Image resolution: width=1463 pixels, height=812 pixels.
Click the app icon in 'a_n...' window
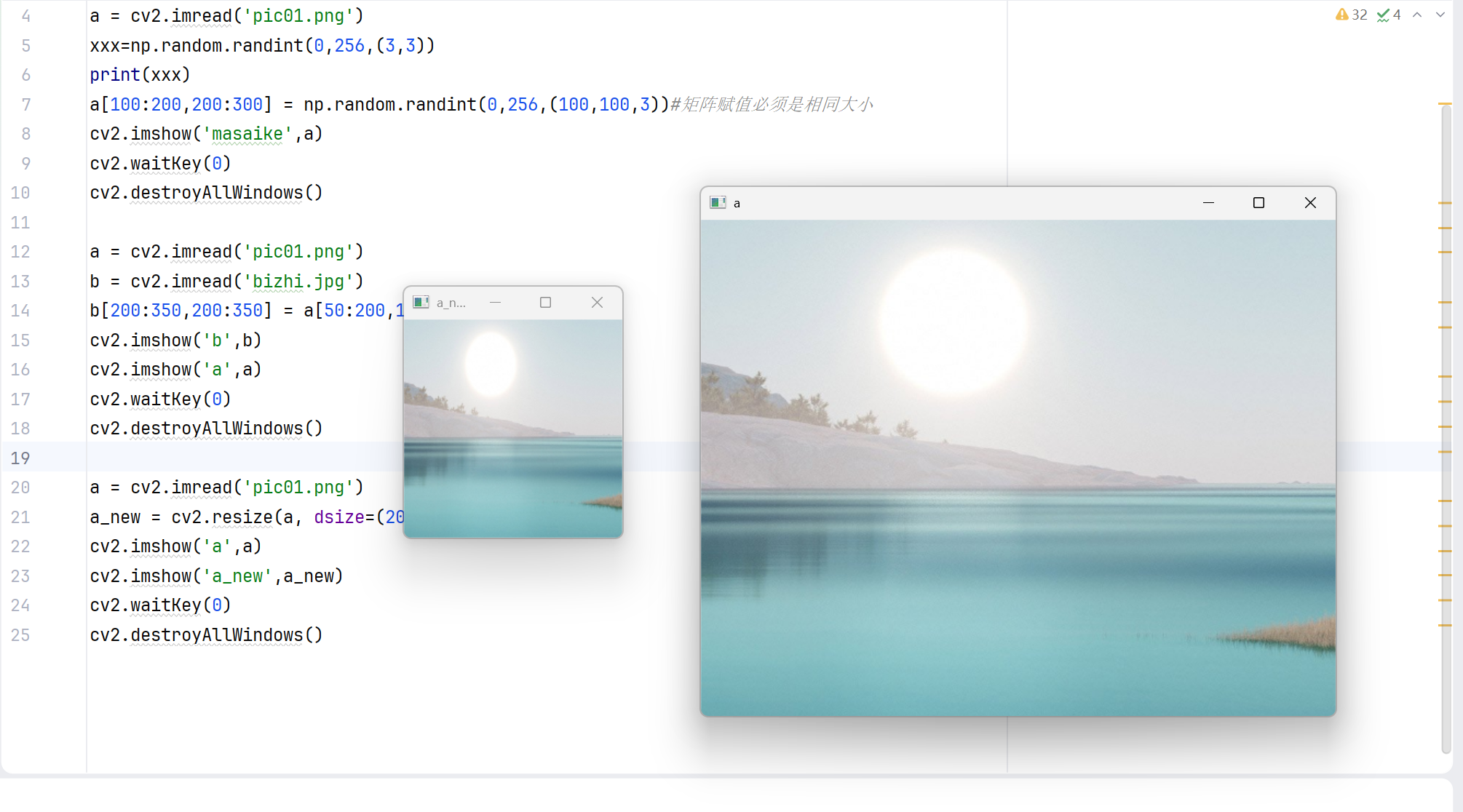[421, 302]
